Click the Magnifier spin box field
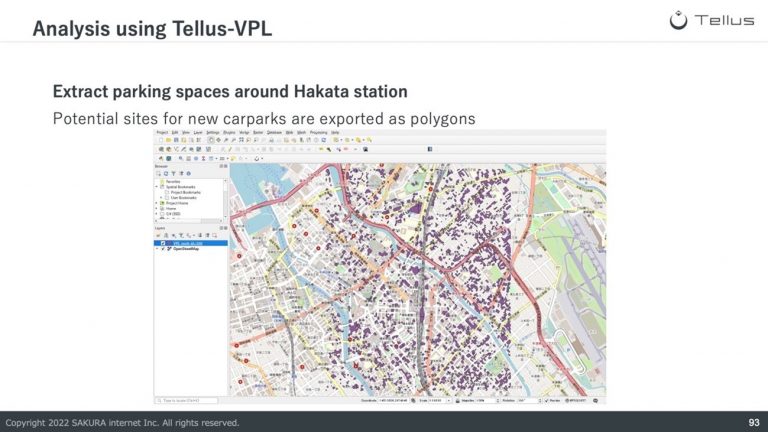Image resolution: width=768 pixels, height=432 pixels. [488, 401]
